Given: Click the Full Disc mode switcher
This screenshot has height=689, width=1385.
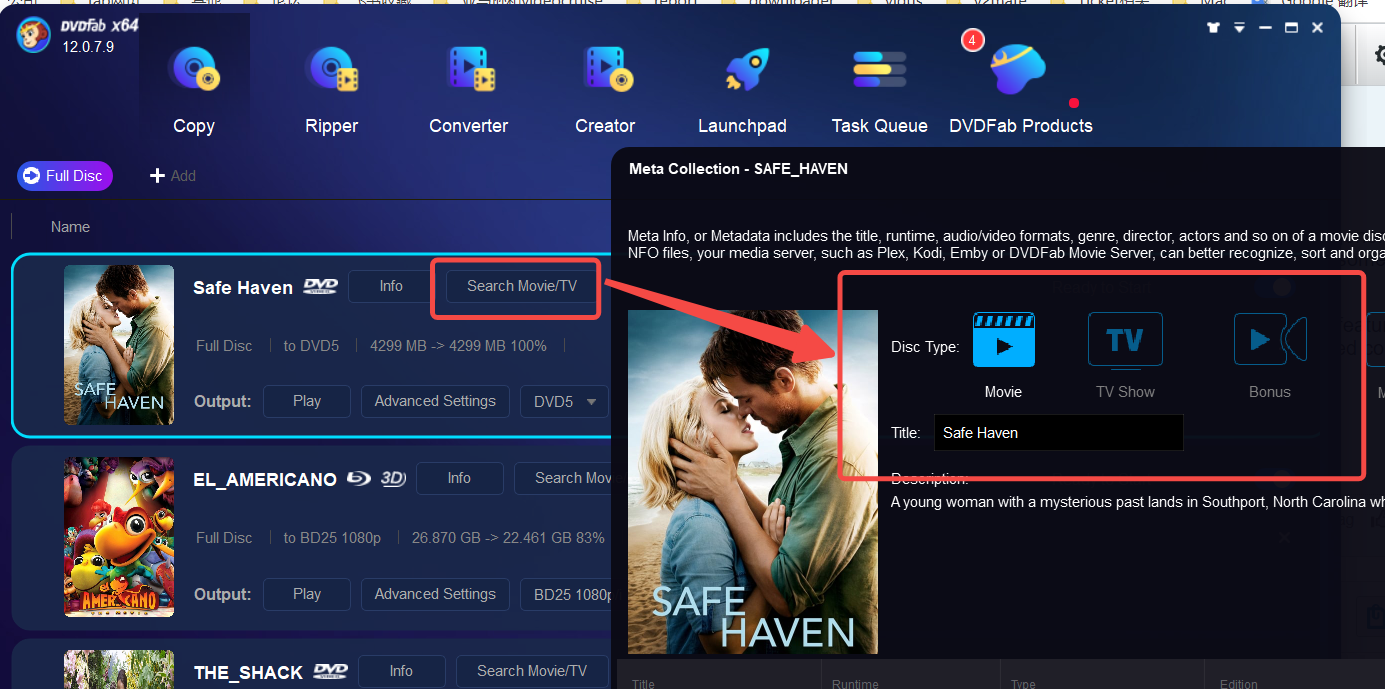Looking at the screenshot, I should (65, 176).
